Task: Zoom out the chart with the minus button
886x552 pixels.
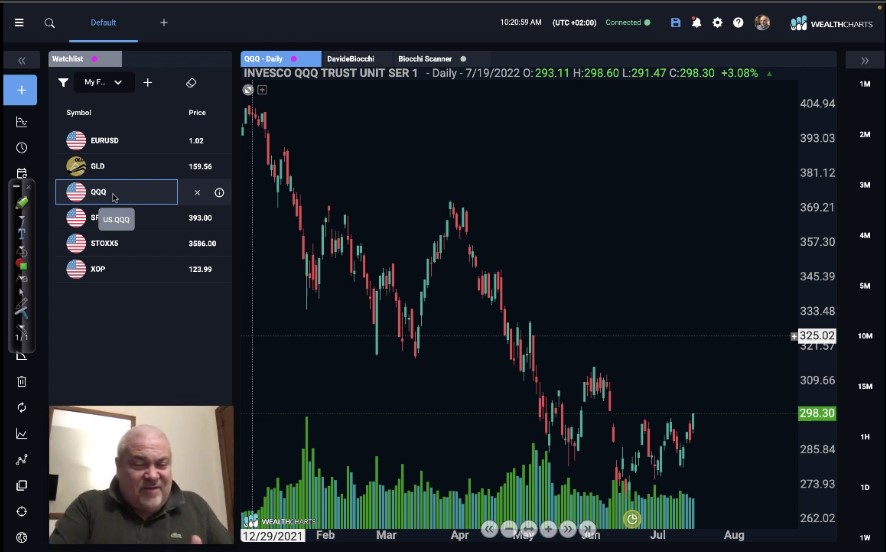Action: (x=509, y=529)
